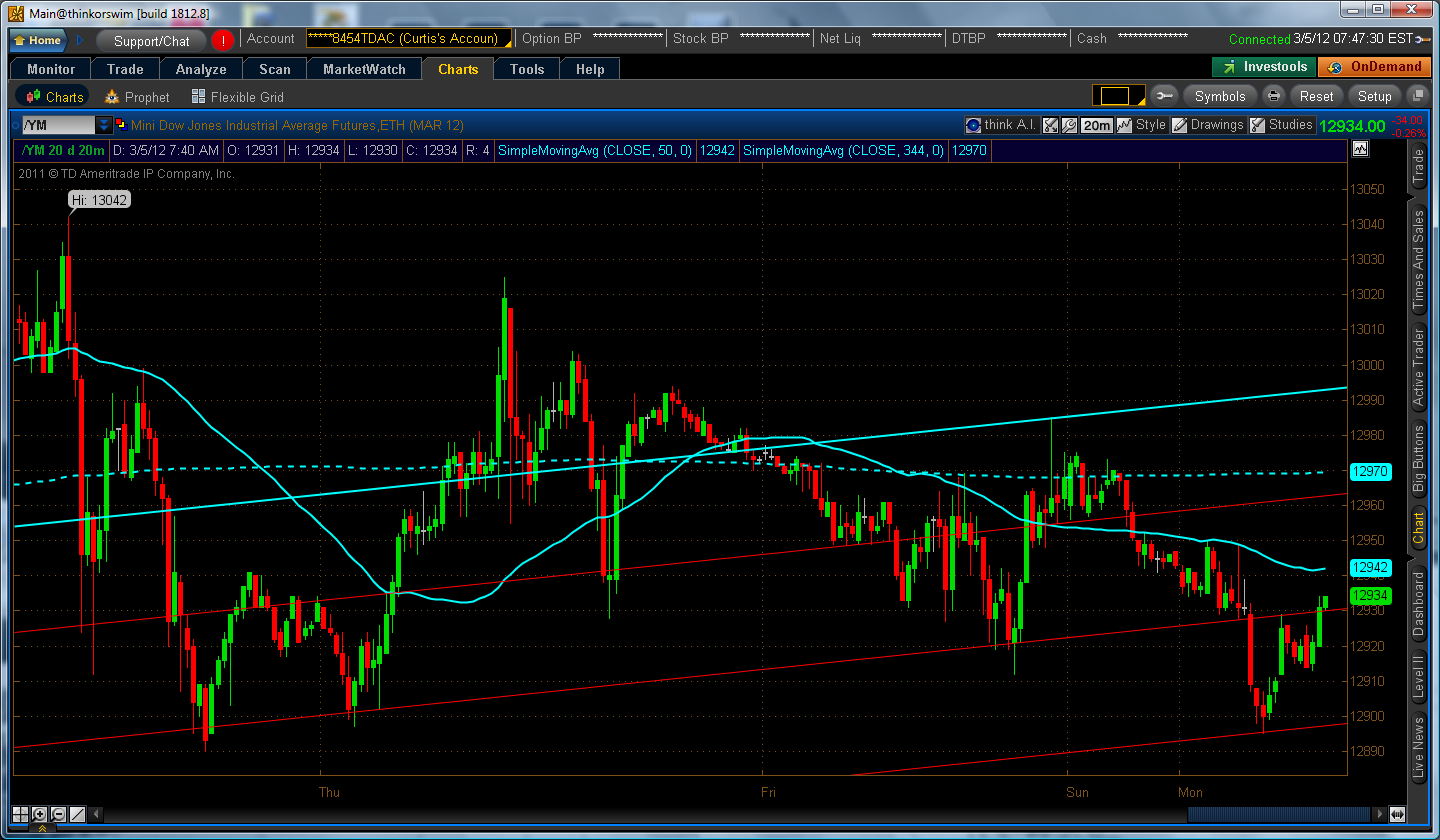Open the Drawings menu
Screen dimensions: 1440x840
[x=1208, y=125]
